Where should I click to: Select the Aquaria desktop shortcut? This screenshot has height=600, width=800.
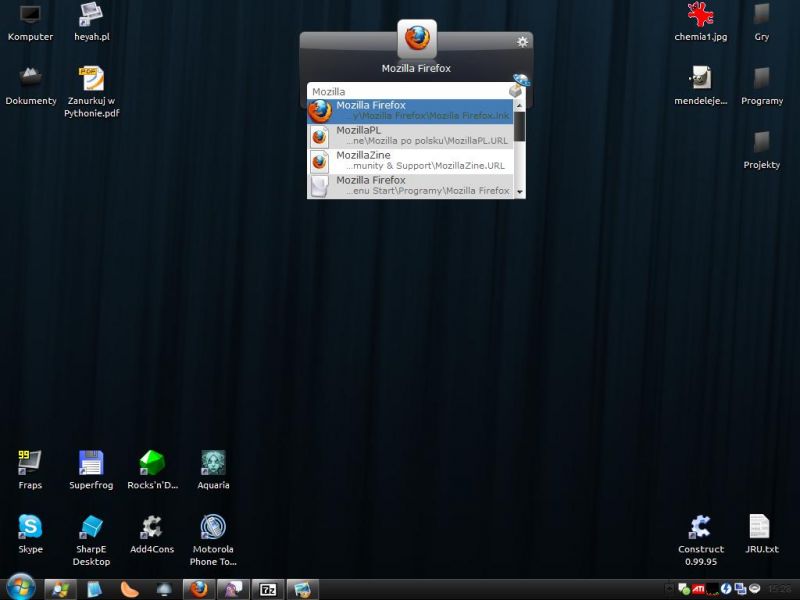click(213, 470)
